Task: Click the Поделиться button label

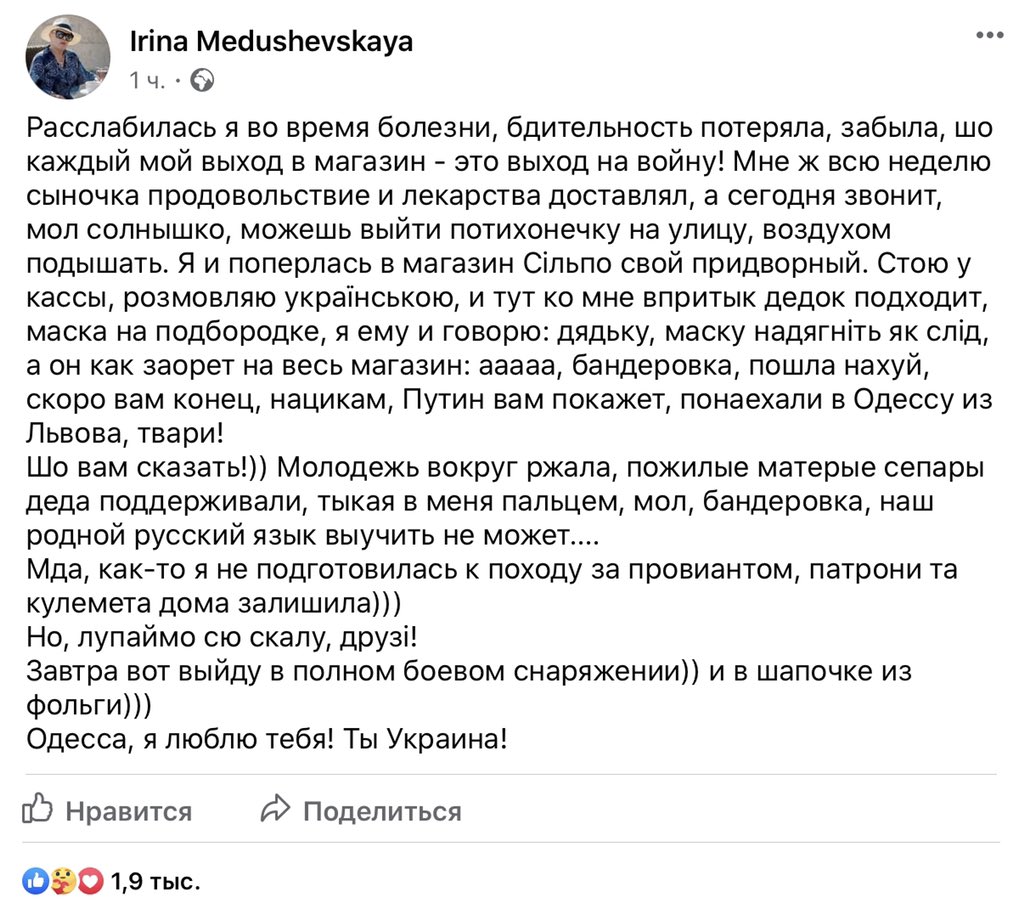Action: [x=382, y=812]
